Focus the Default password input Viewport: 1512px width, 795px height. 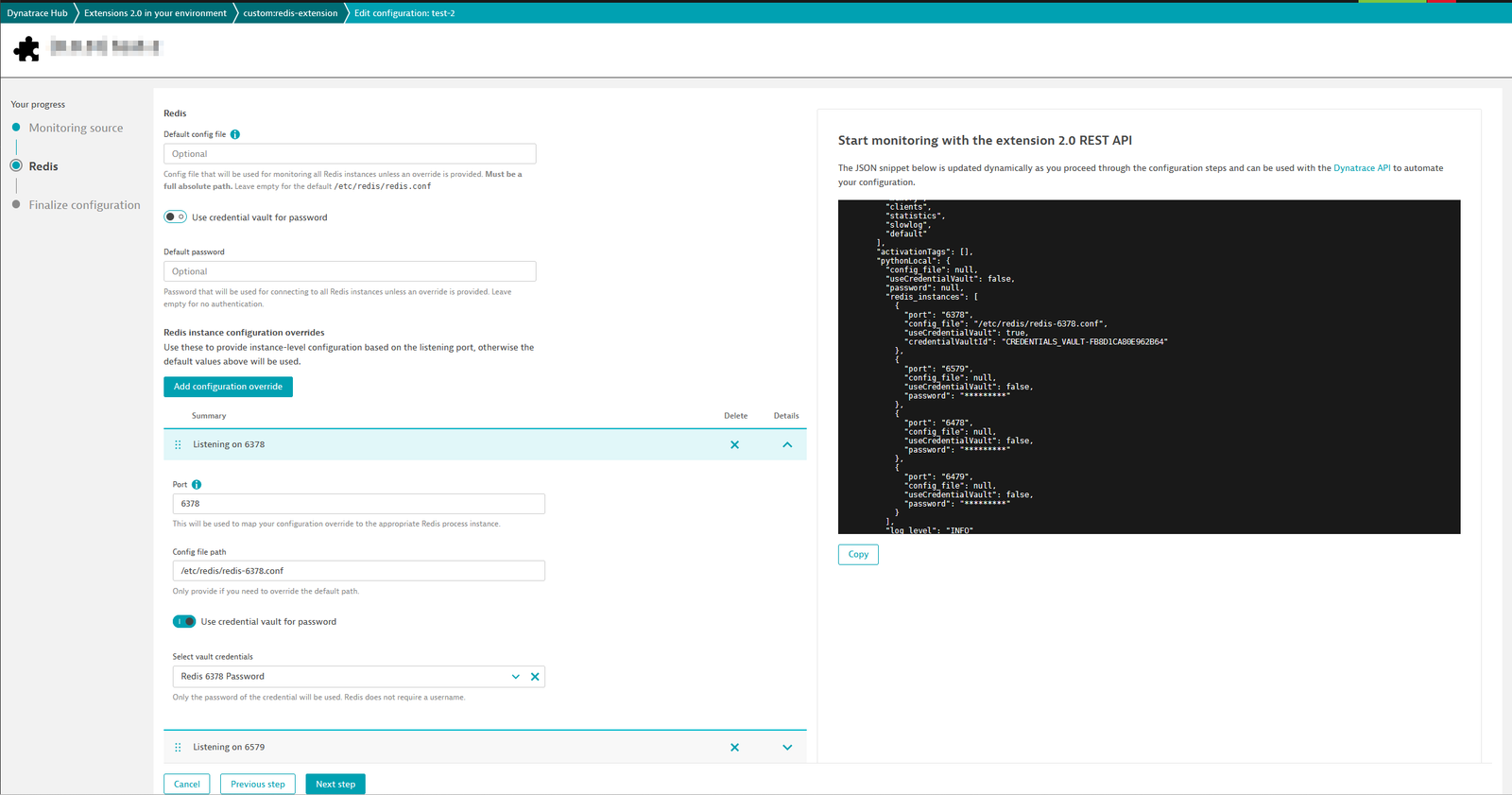pyautogui.click(x=350, y=271)
